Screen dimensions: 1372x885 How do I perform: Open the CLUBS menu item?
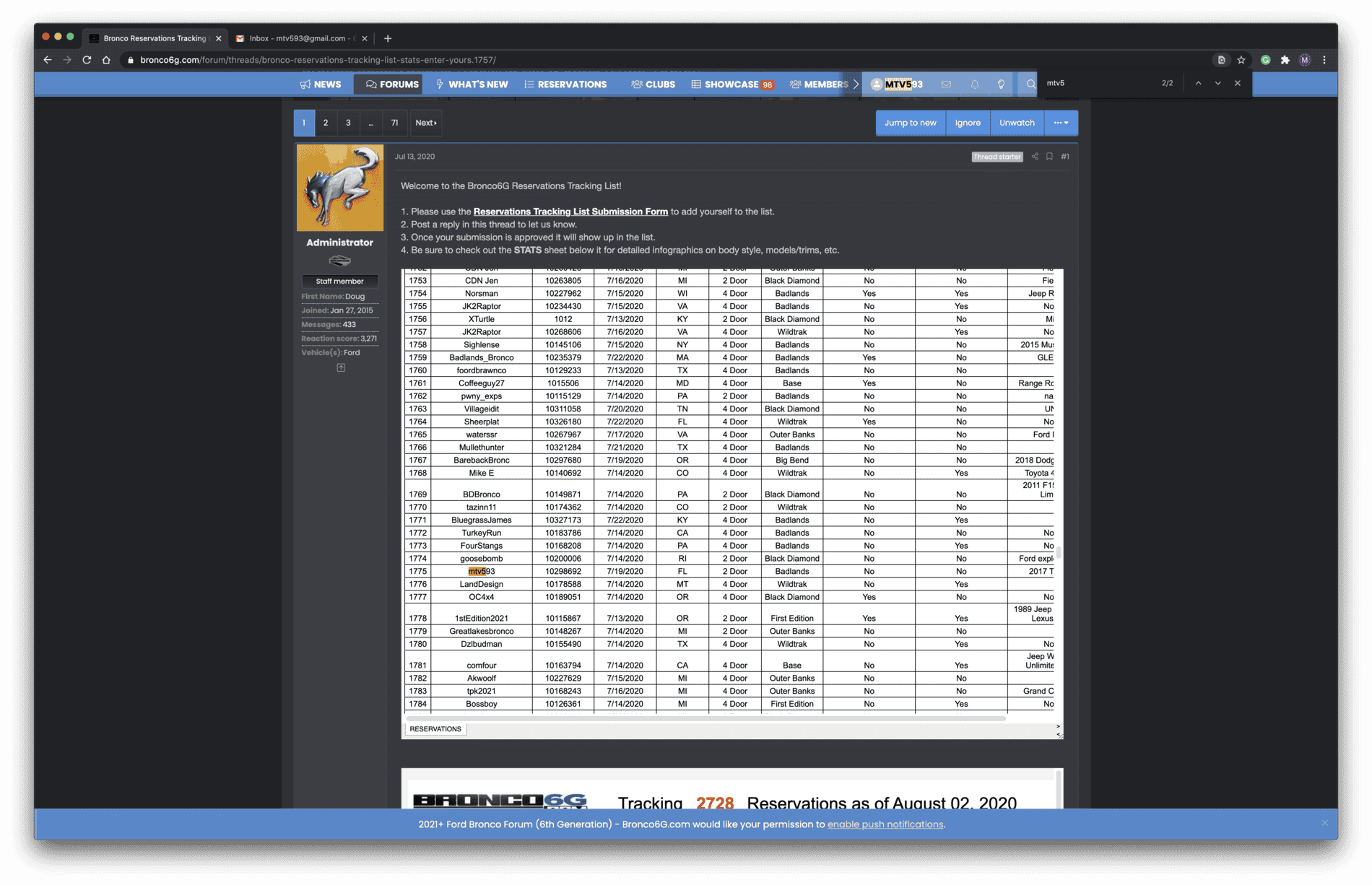click(654, 84)
